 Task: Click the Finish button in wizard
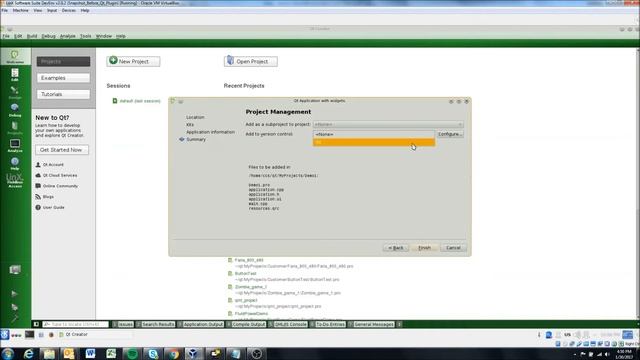424,248
